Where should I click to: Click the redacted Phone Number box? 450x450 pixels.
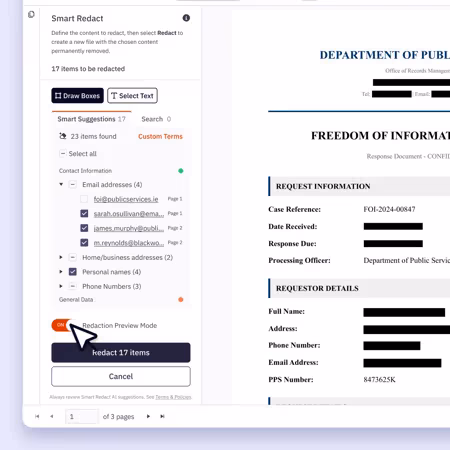(392, 346)
